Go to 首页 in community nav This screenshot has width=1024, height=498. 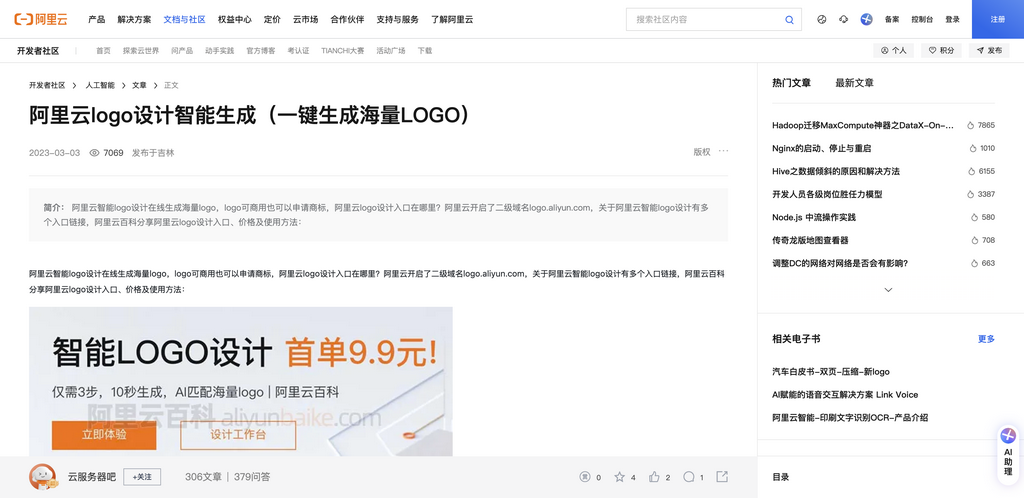(x=103, y=50)
